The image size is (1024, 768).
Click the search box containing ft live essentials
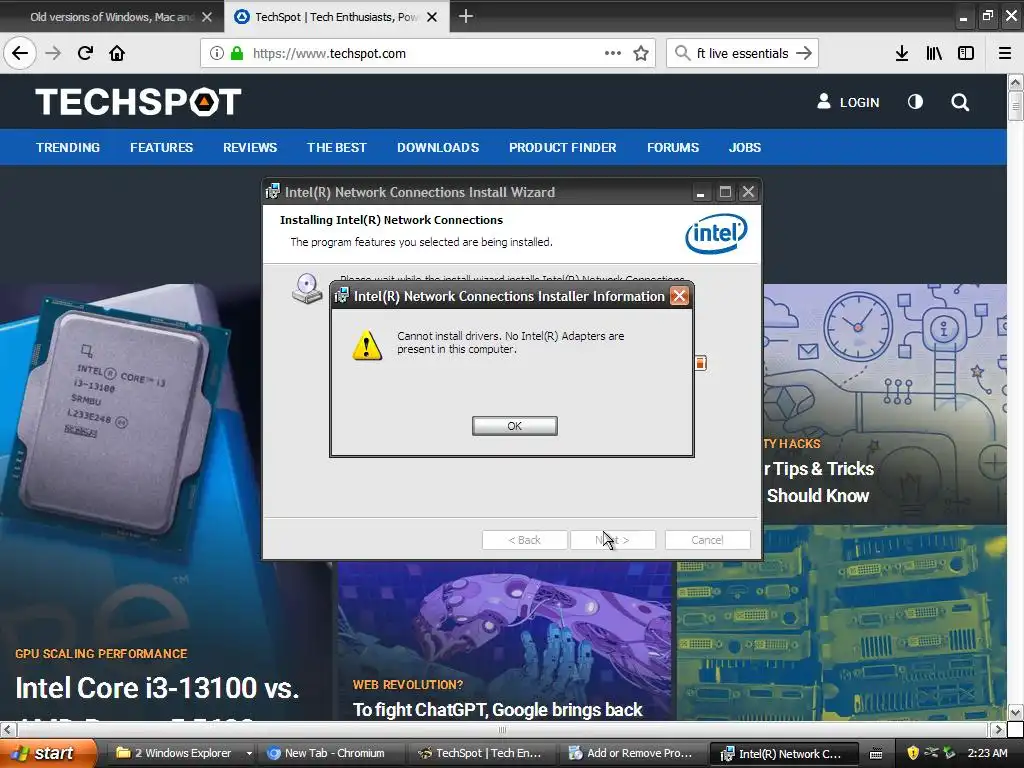click(743, 53)
